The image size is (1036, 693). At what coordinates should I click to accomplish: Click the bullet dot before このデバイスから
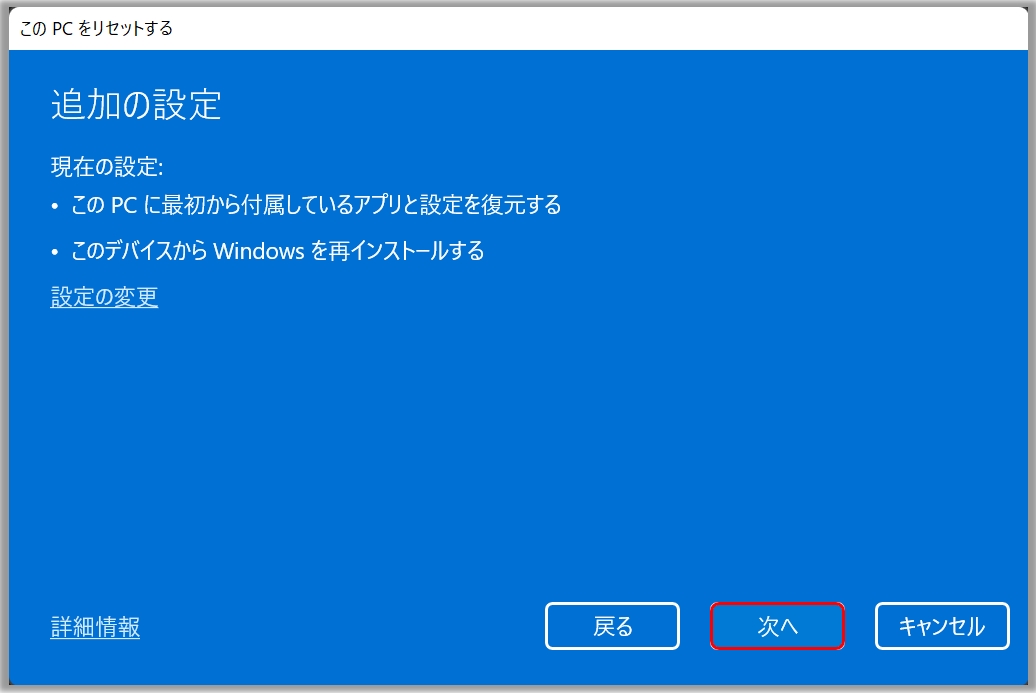tap(55, 253)
